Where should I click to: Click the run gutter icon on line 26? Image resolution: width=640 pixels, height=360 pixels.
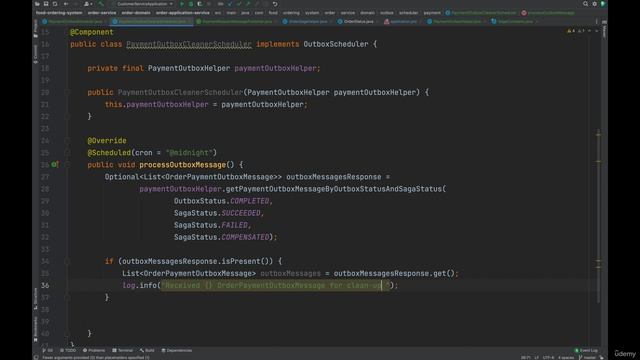(54, 164)
